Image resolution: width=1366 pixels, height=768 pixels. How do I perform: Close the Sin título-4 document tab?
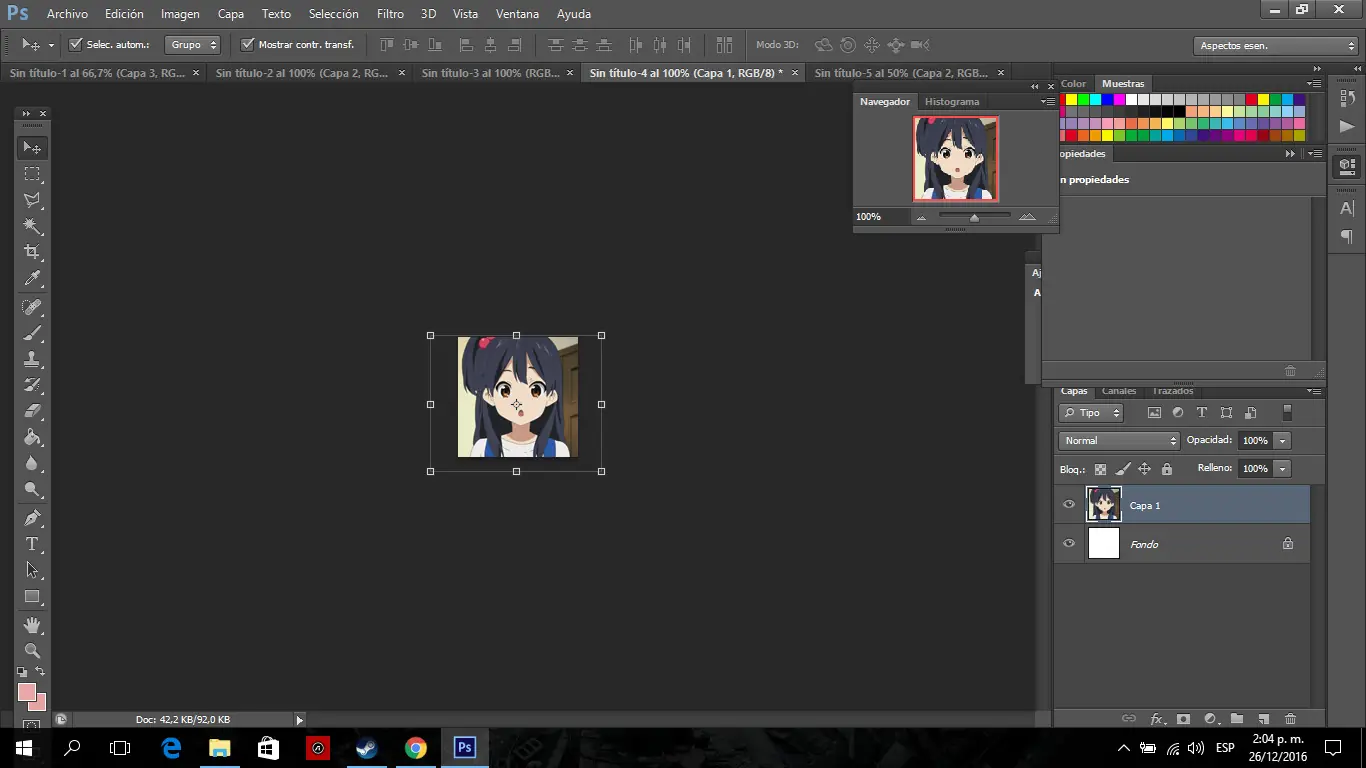click(x=795, y=73)
